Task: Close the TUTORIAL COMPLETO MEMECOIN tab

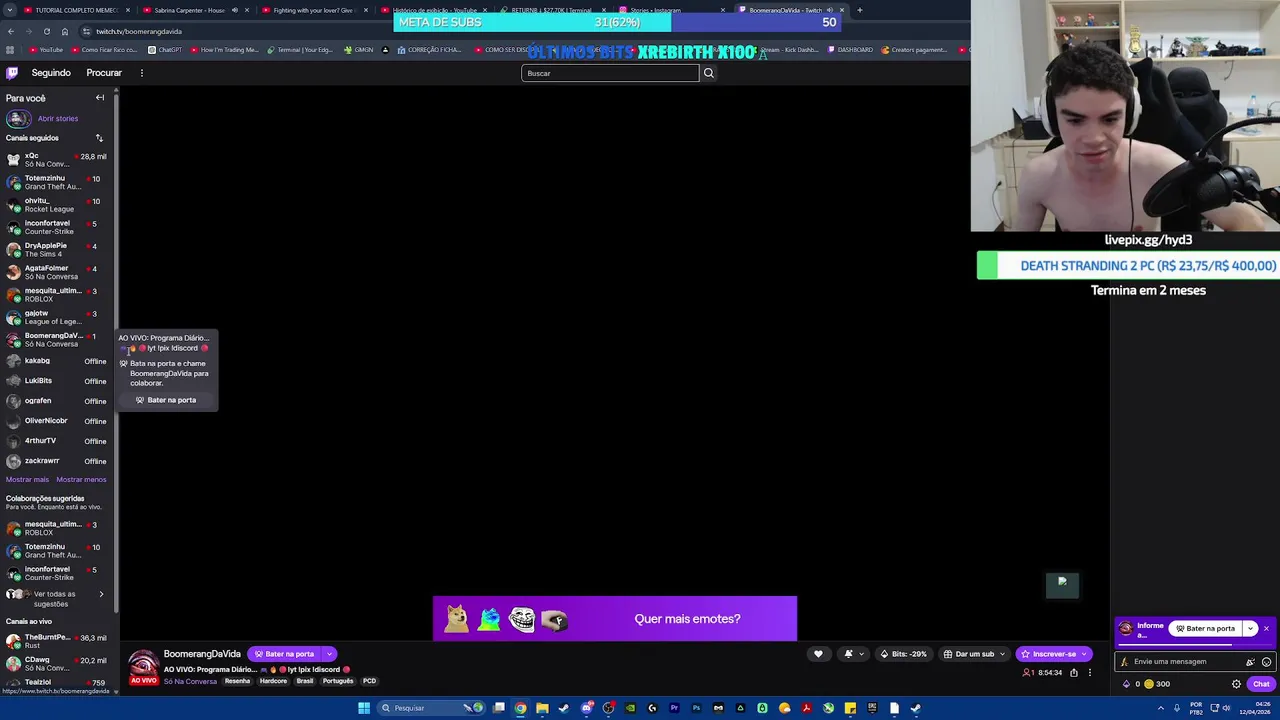Action: [127, 10]
